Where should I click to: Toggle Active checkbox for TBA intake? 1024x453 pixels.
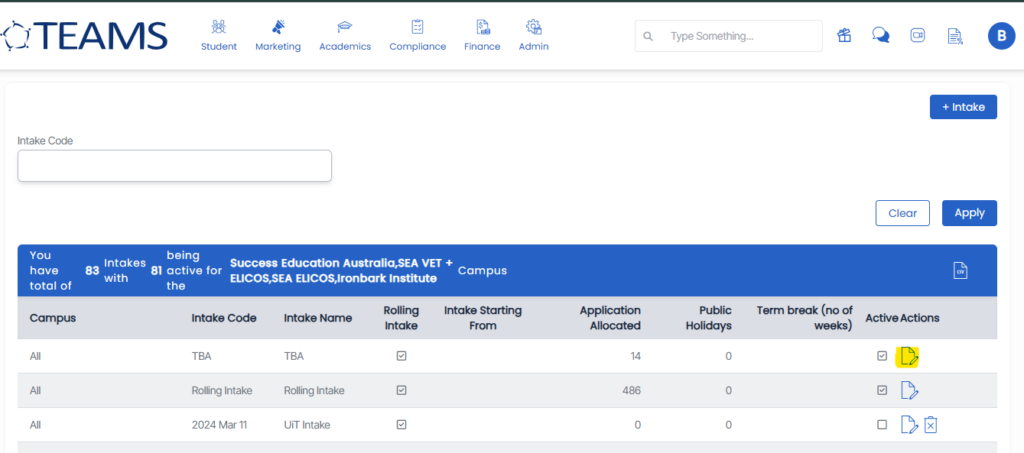tap(882, 356)
